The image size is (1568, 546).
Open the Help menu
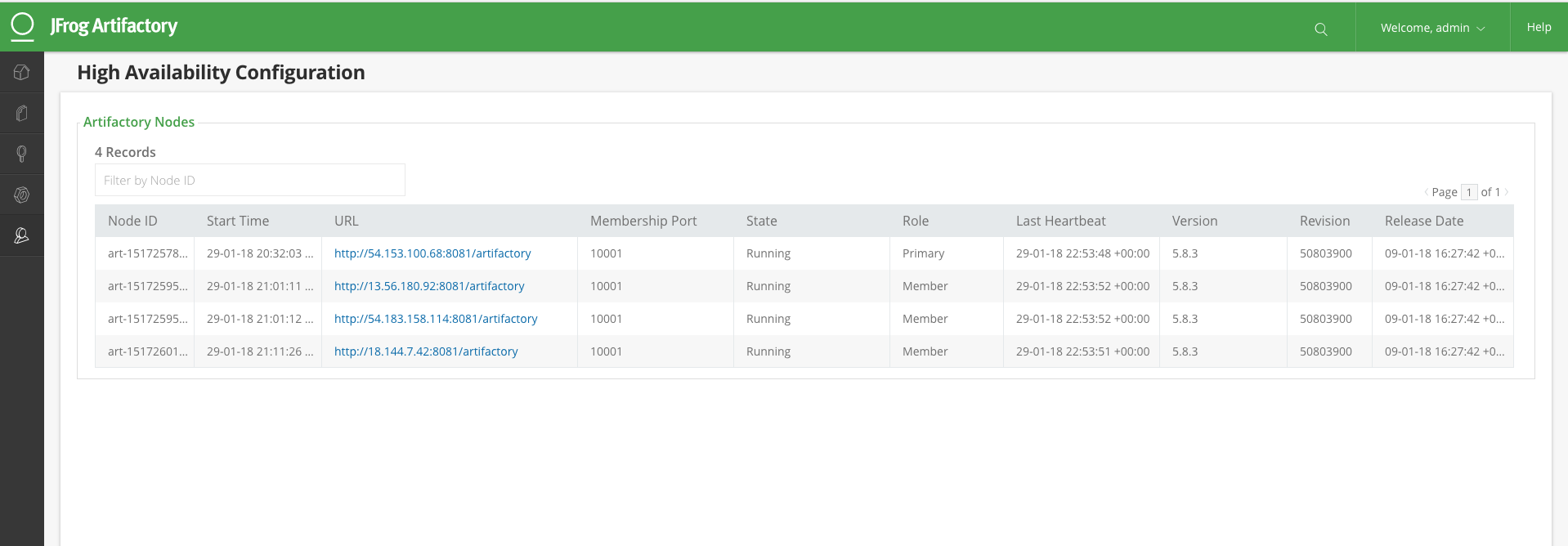1539,27
